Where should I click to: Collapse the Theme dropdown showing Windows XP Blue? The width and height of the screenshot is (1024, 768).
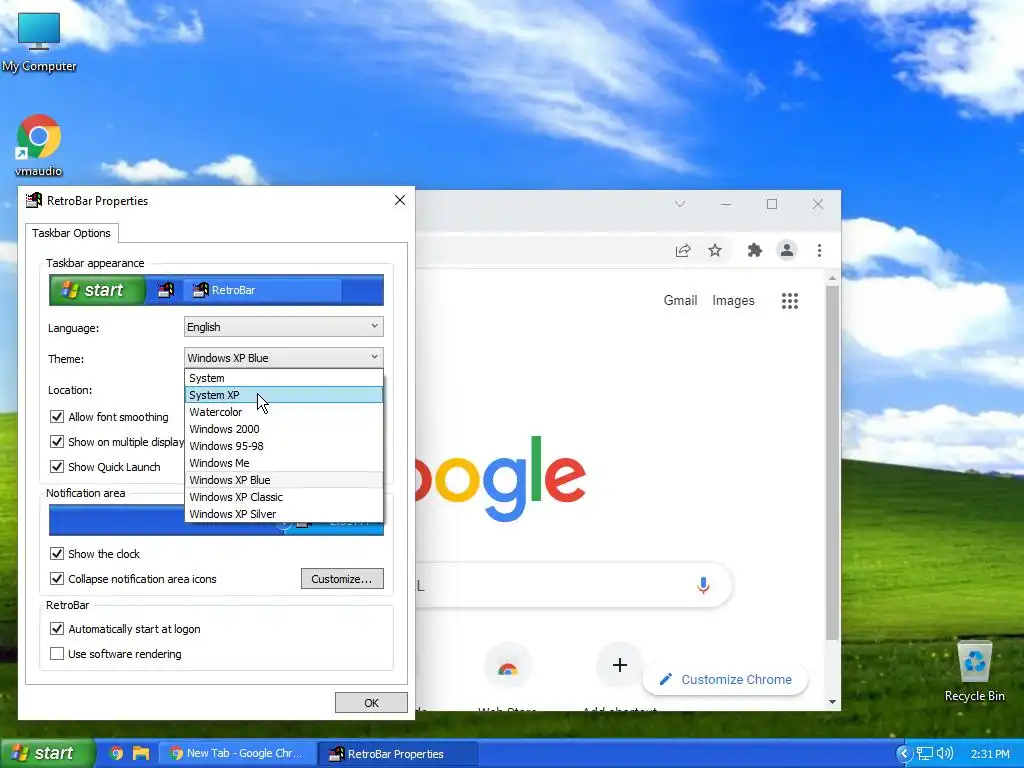tap(283, 357)
